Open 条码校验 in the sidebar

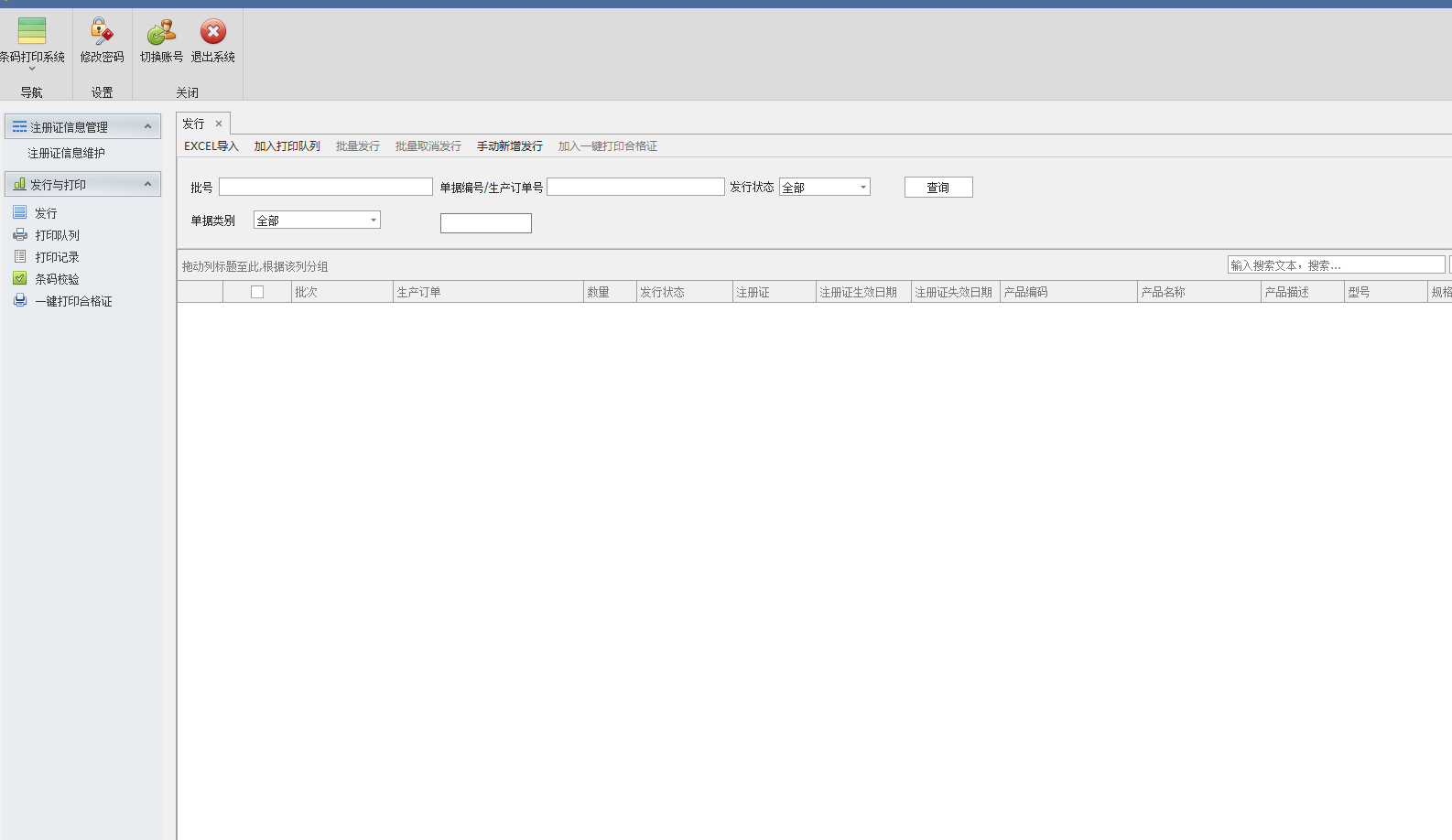tap(57, 279)
